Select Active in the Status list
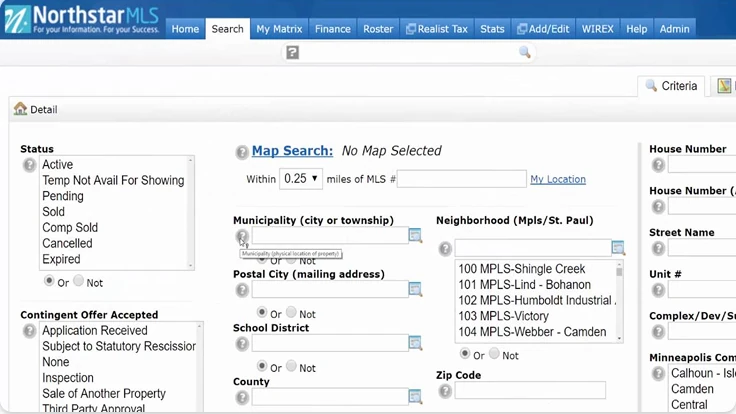 [58, 165]
